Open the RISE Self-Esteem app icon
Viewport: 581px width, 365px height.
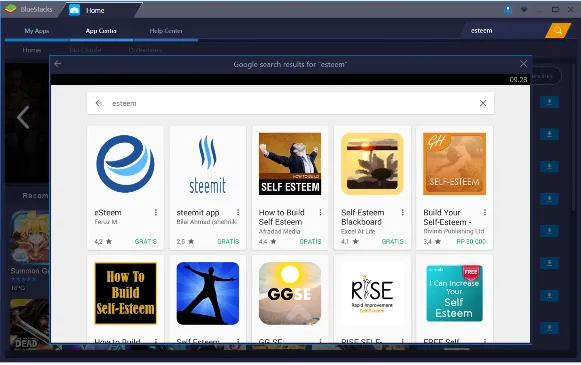point(372,293)
